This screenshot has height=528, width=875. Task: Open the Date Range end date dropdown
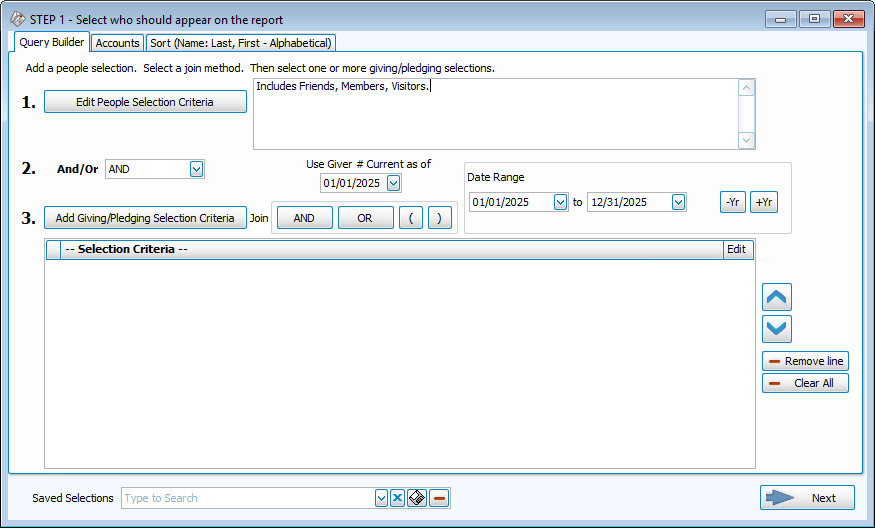[x=679, y=202]
